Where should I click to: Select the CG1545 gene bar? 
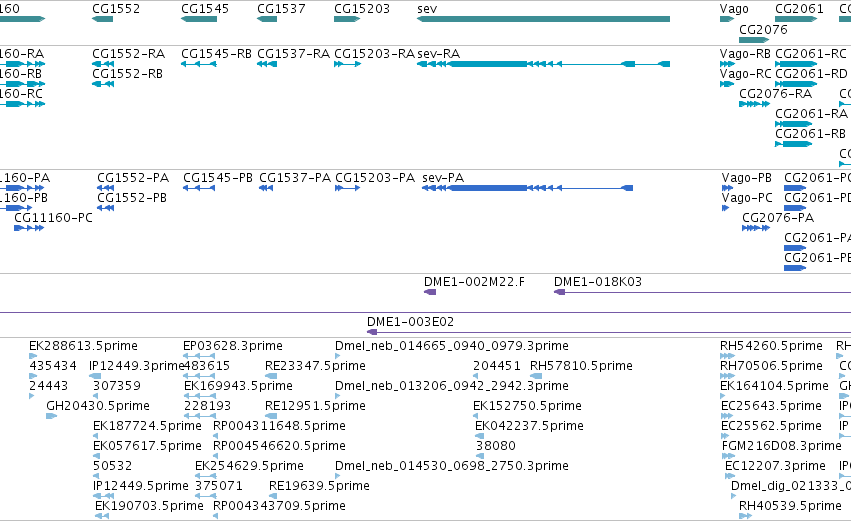coord(199,19)
